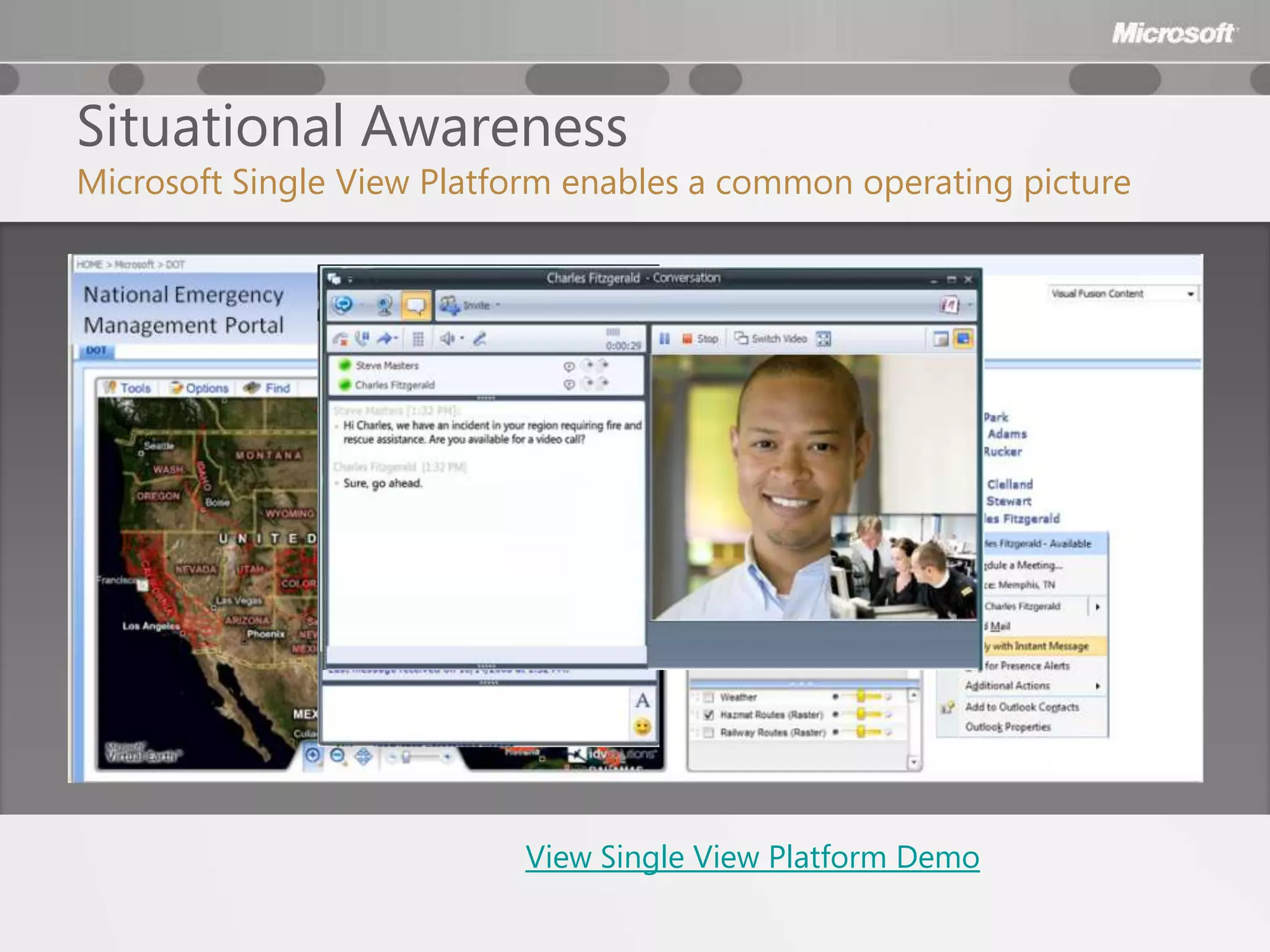Enable the Railway Routes (Raster) checkbox

[x=708, y=733]
